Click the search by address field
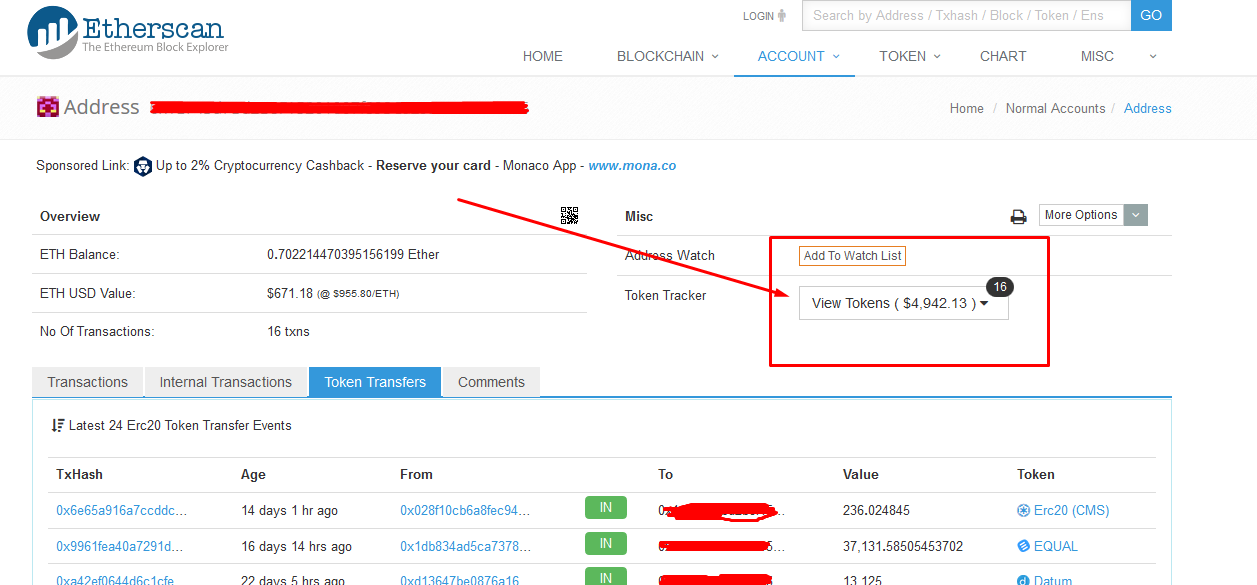The height and width of the screenshot is (585, 1257). (x=966, y=15)
